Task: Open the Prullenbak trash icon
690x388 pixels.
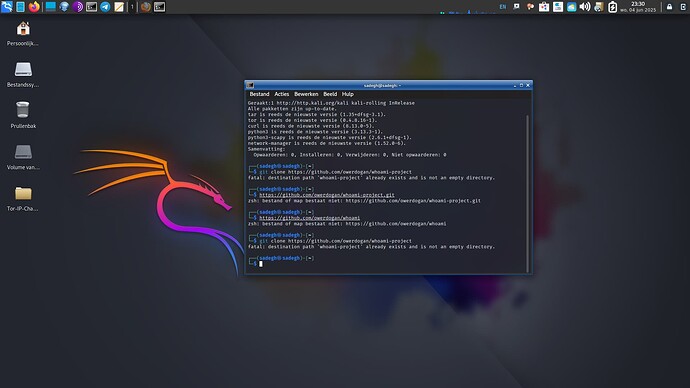Action: click(23, 115)
